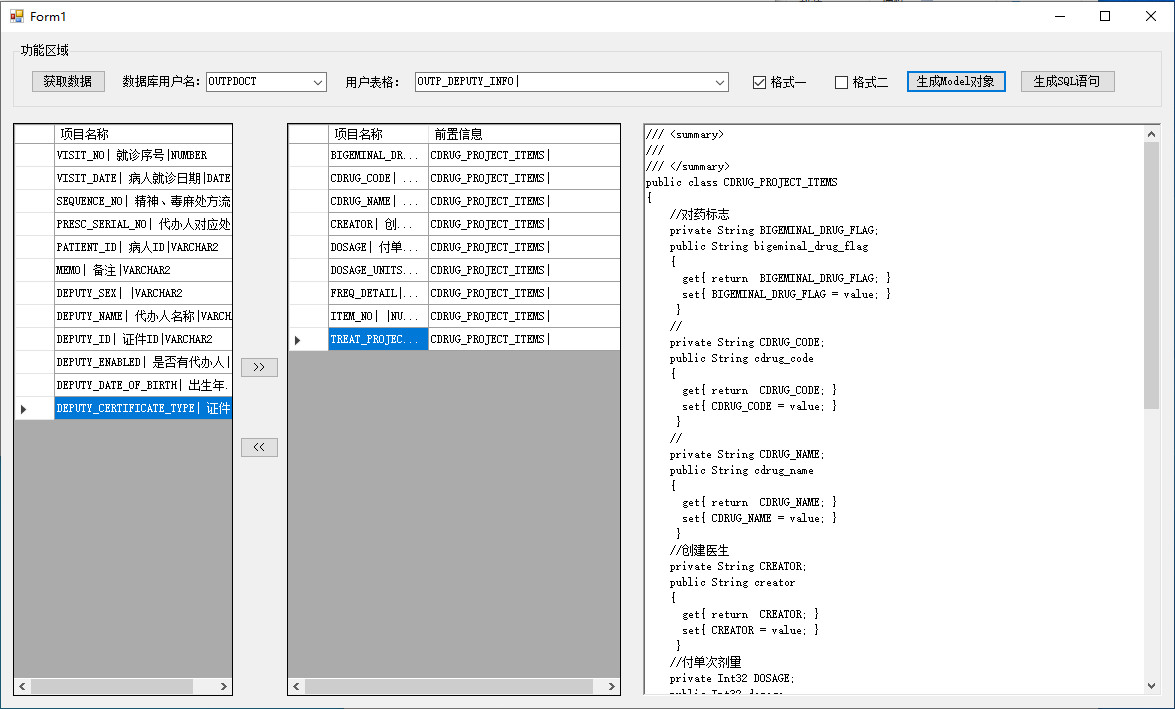Move selected field back with << button
This screenshot has height=709, width=1175.
(259, 447)
